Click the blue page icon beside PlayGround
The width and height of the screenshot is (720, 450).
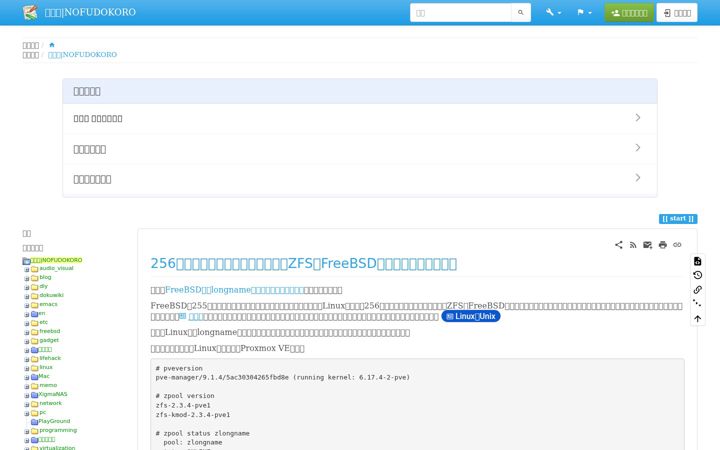pyautogui.click(x=34, y=422)
